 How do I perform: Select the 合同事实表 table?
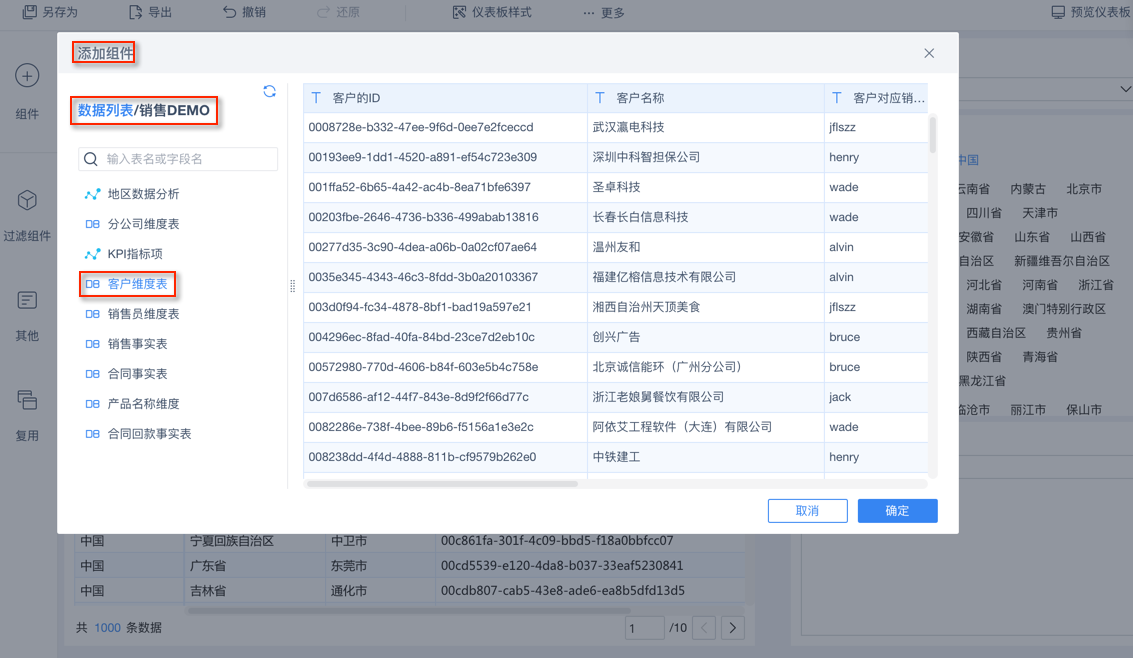(137, 373)
